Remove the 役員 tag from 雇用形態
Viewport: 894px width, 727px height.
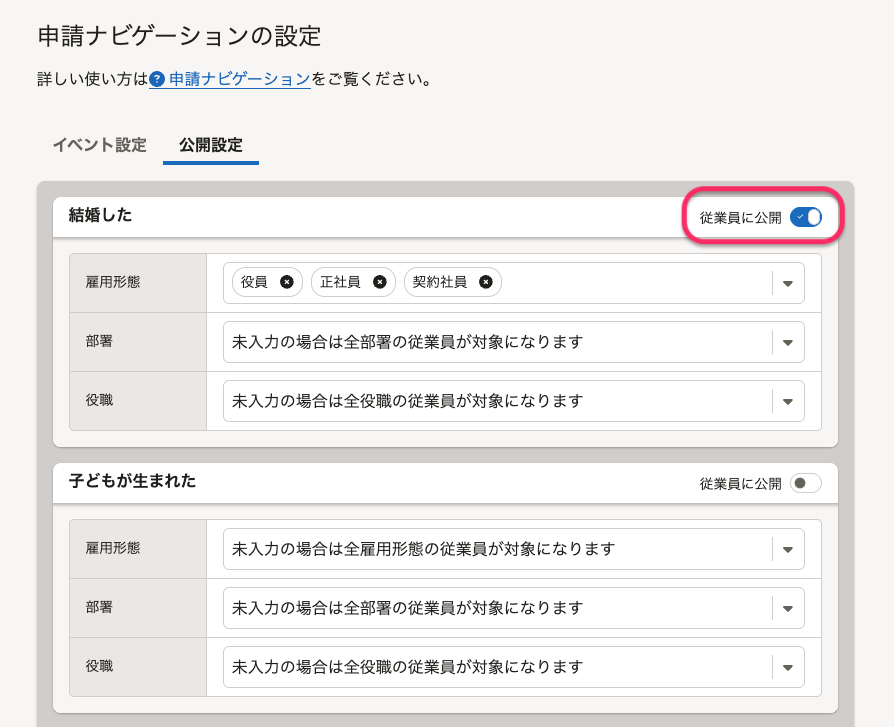(286, 282)
